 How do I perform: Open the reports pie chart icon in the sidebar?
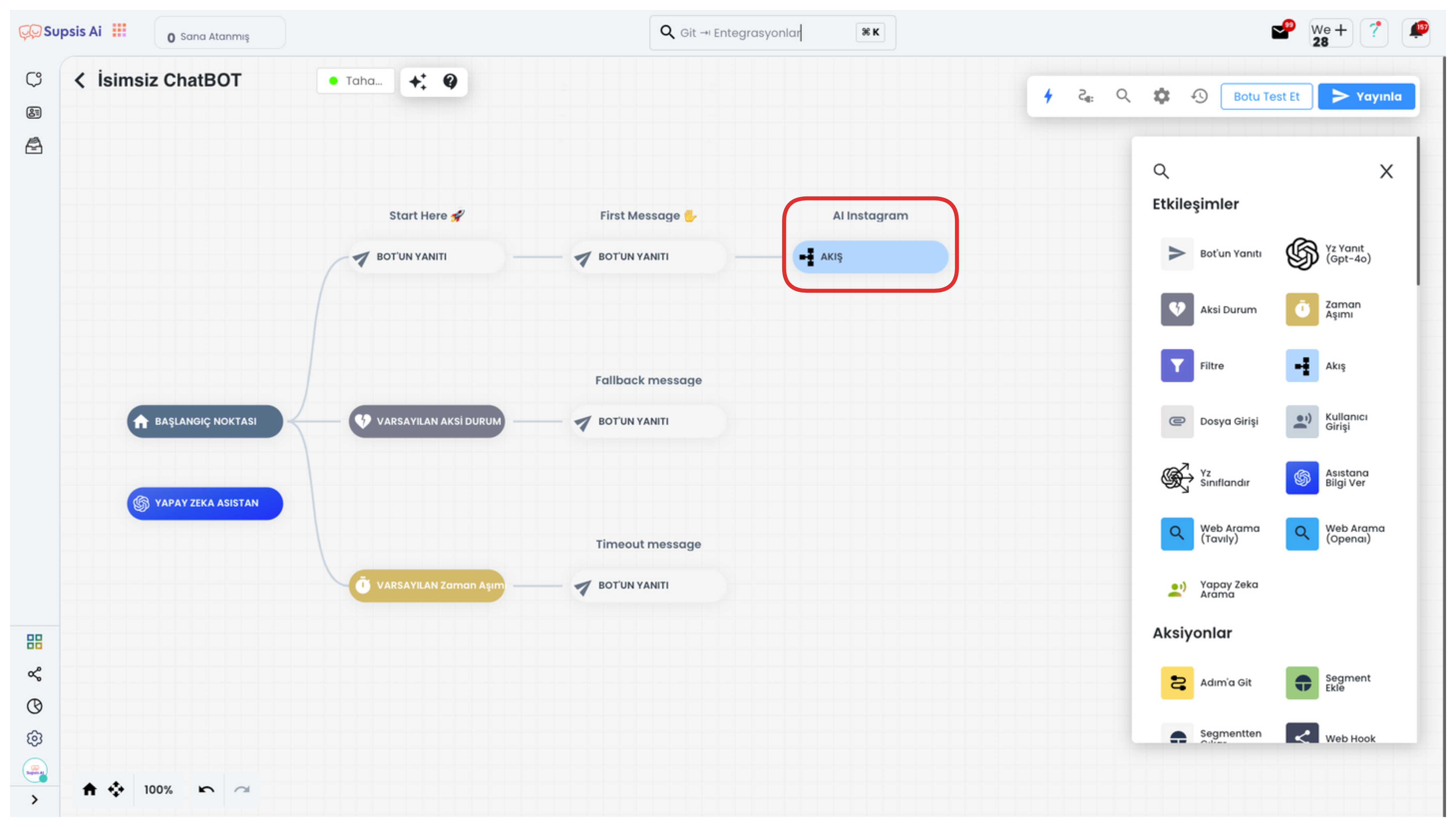[x=35, y=706]
